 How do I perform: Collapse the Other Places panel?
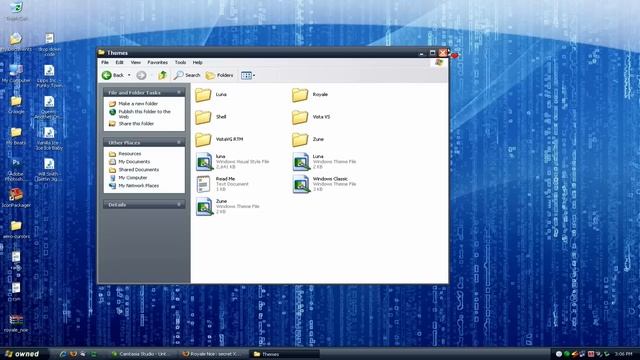179,142
